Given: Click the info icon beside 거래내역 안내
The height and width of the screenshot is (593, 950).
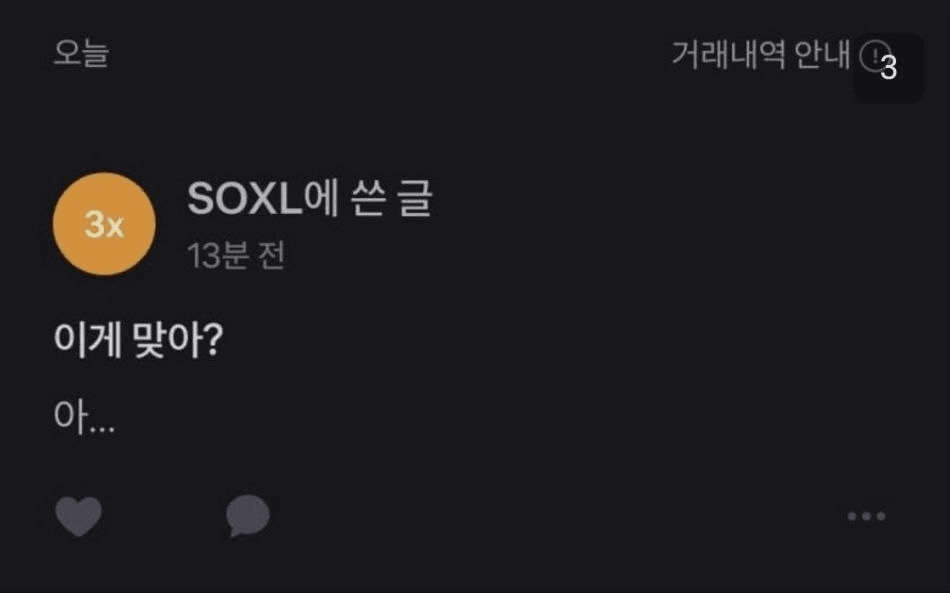Looking at the screenshot, I should [x=874, y=54].
